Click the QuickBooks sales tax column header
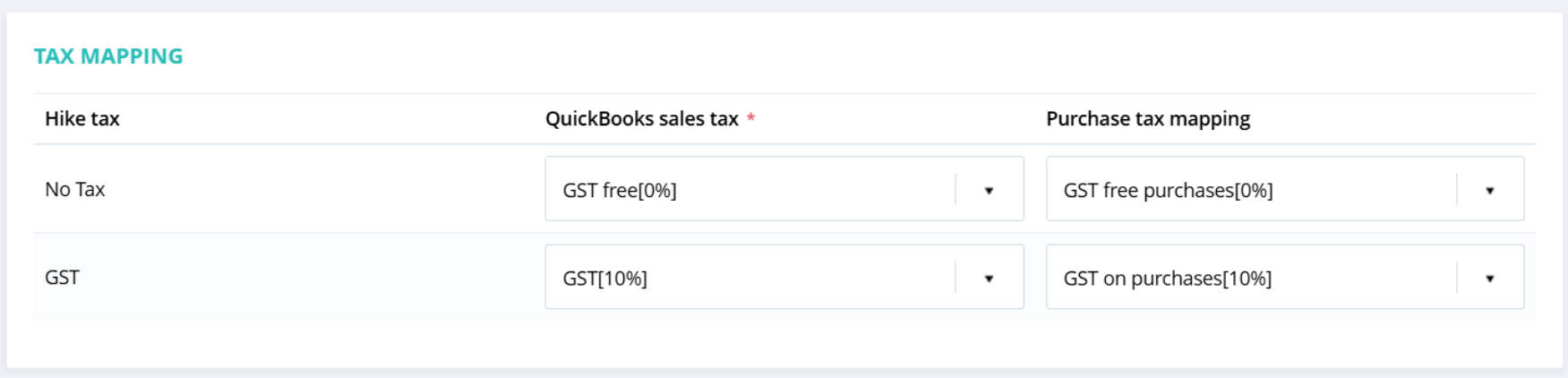 (641, 118)
